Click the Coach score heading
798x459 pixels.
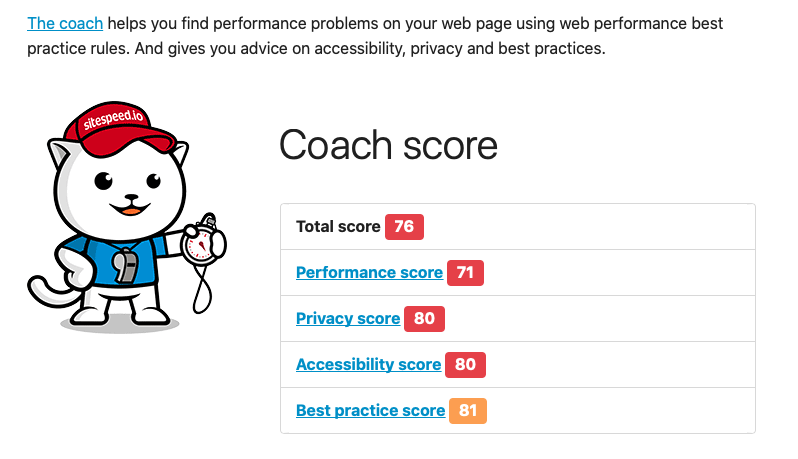tap(388, 146)
